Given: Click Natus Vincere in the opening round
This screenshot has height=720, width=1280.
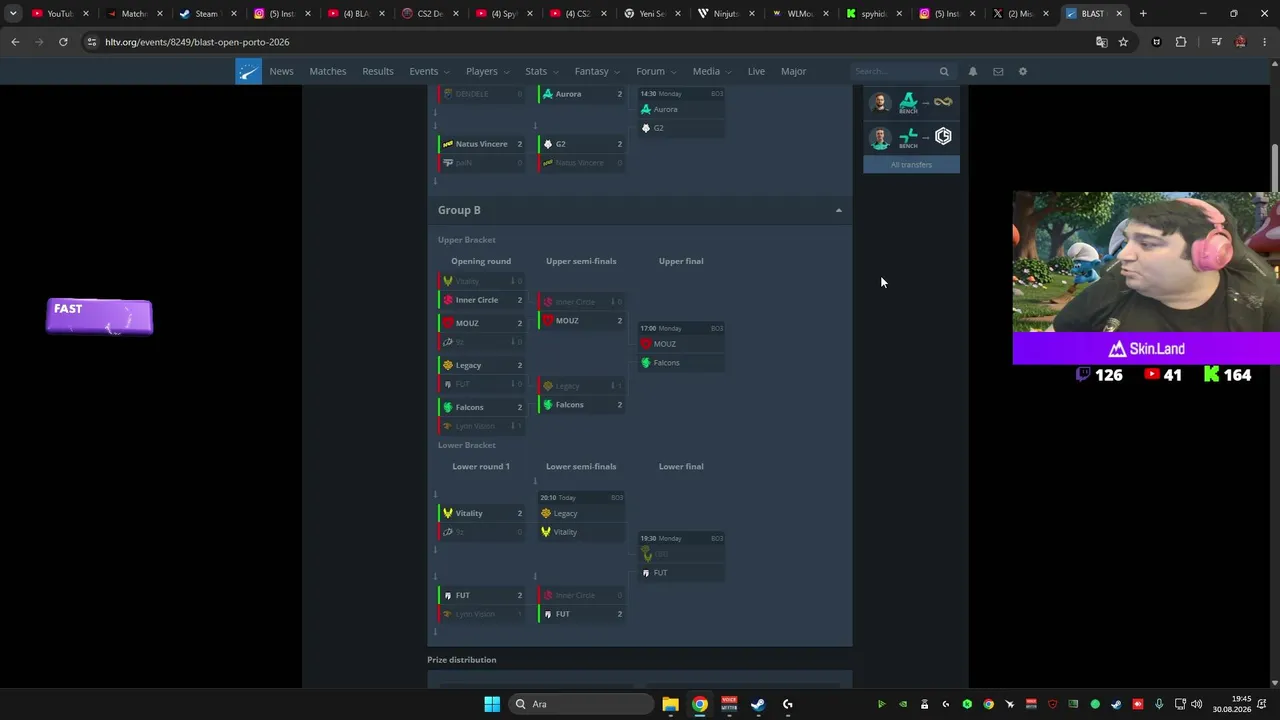Looking at the screenshot, I should pyautogui.click(x=482, y=144).
